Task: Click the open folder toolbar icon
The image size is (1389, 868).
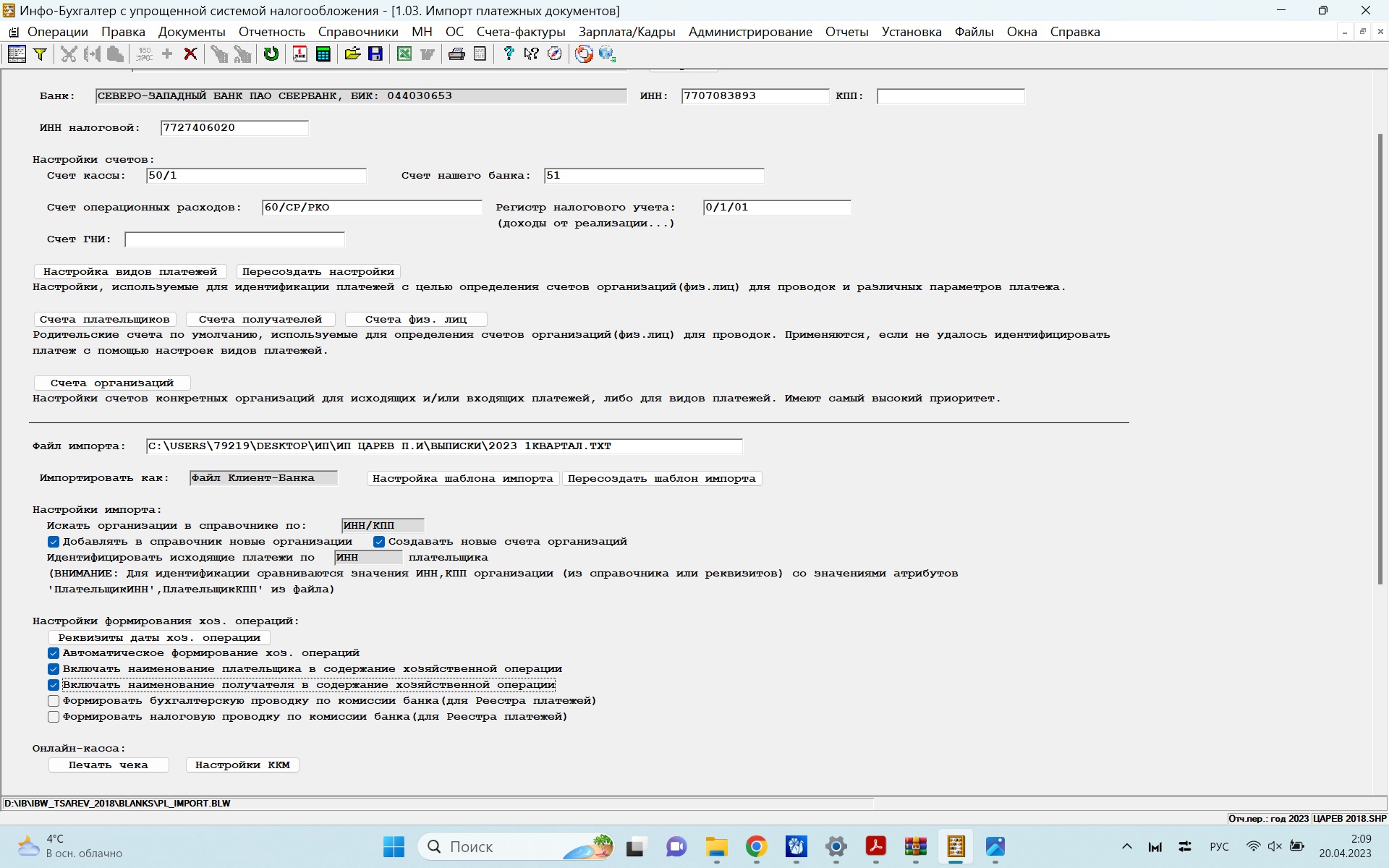Action: [x=352, y=54]
